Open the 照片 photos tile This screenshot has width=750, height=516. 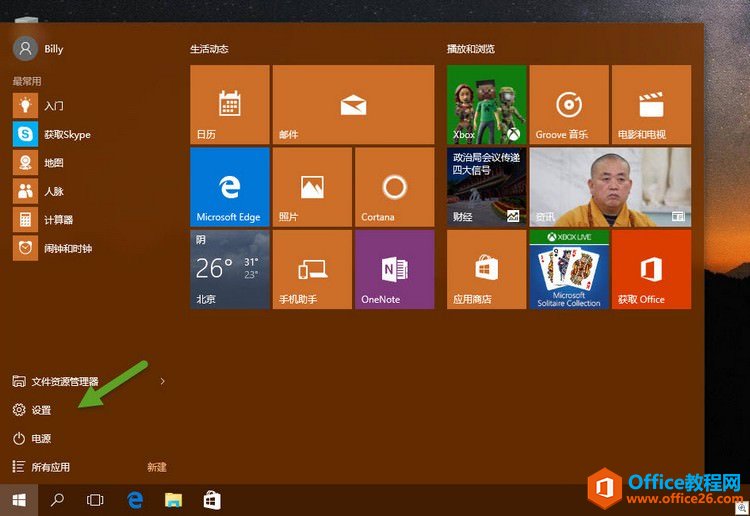[x=312, y=187]
